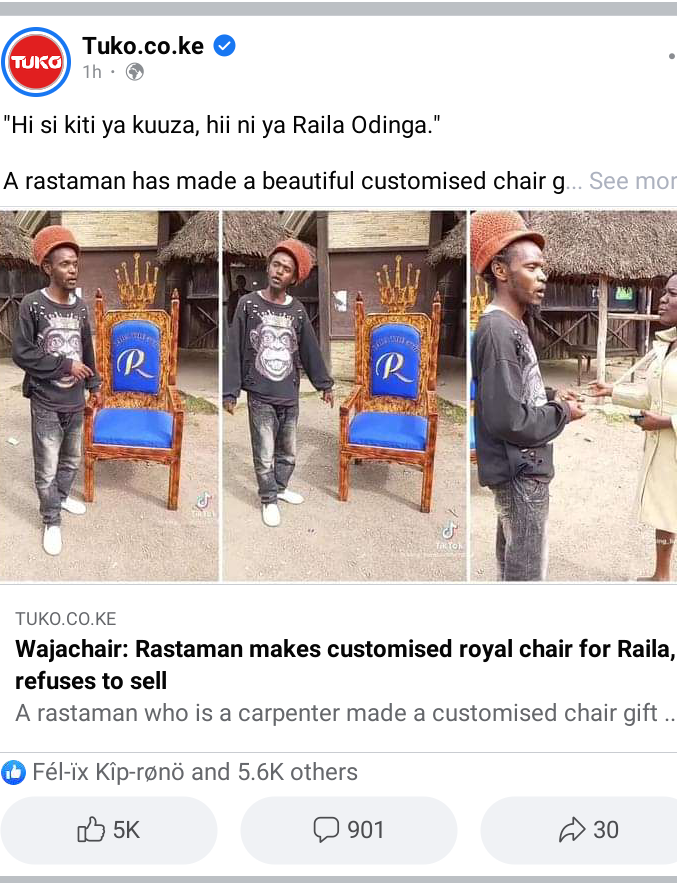
Task: Open the Wajachair article headline
Action: coord(345,665)
